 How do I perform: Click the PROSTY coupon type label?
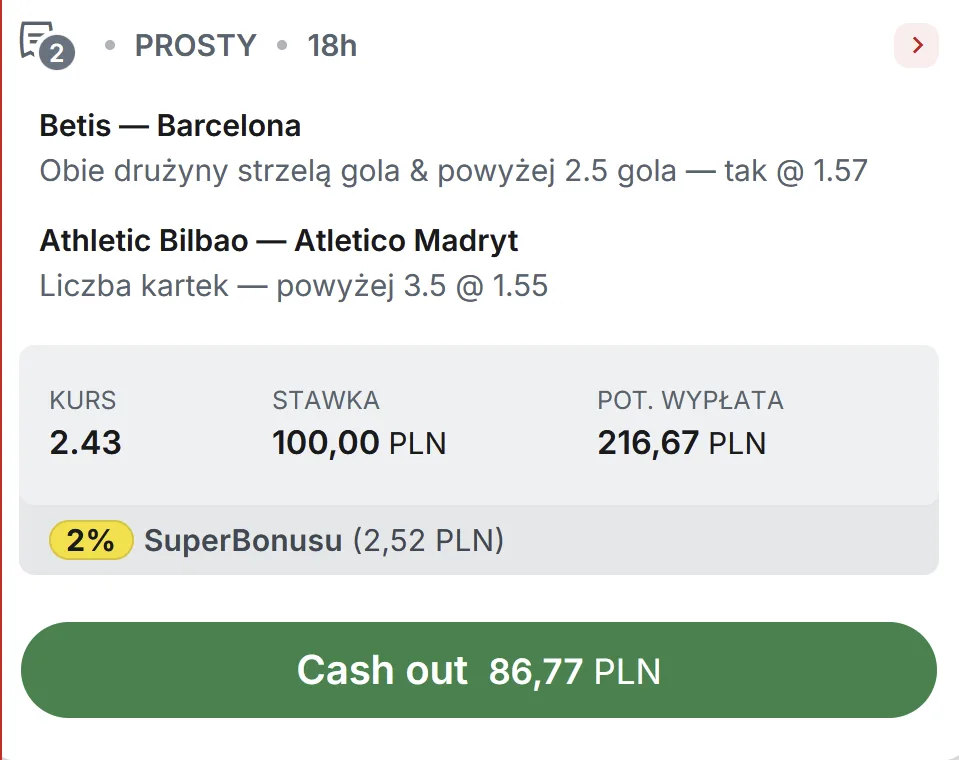[196, 45]
